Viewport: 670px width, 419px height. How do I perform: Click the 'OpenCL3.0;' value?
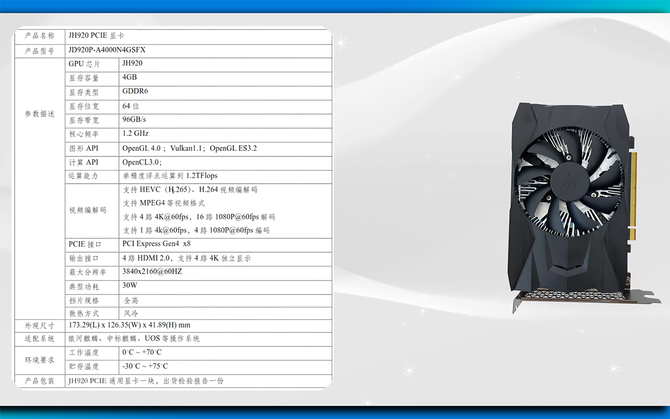point(142,162)
